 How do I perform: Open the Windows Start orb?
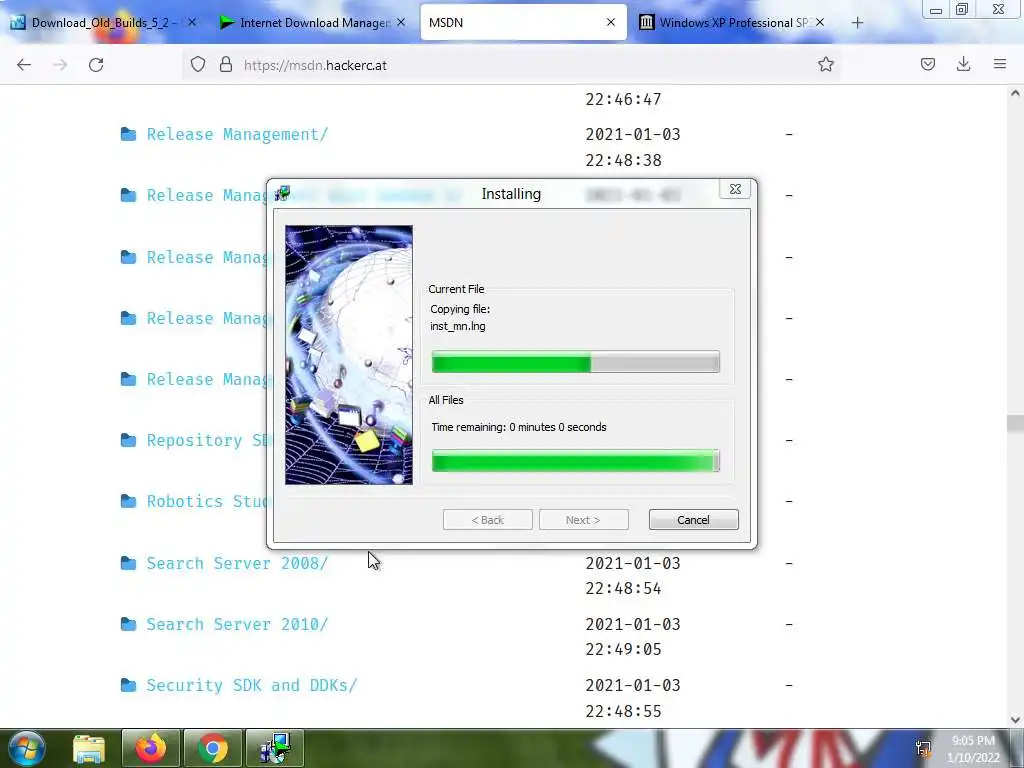point(27,748)
